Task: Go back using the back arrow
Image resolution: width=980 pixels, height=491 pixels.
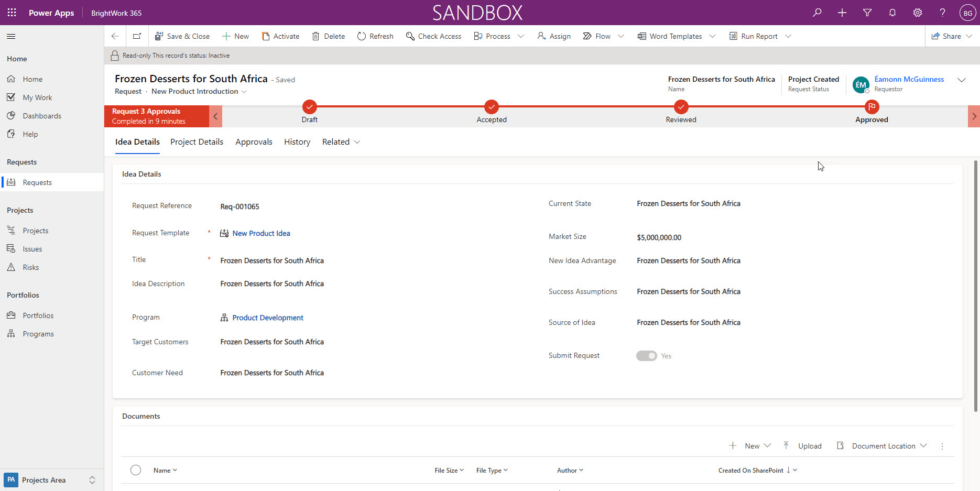Action: [x=115, y=36]
